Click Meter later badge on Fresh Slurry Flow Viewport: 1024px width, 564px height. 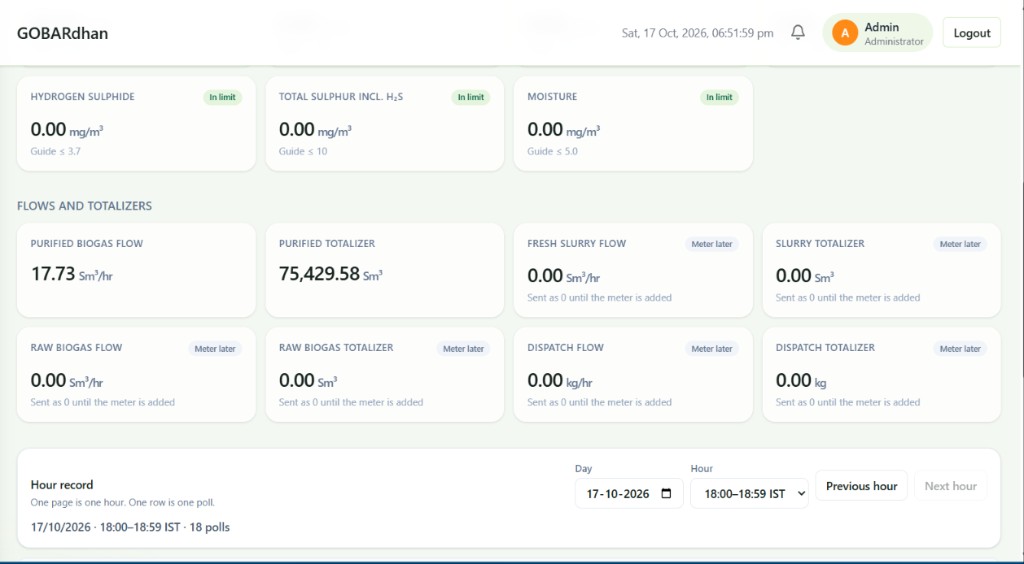(x=712, y=244)
